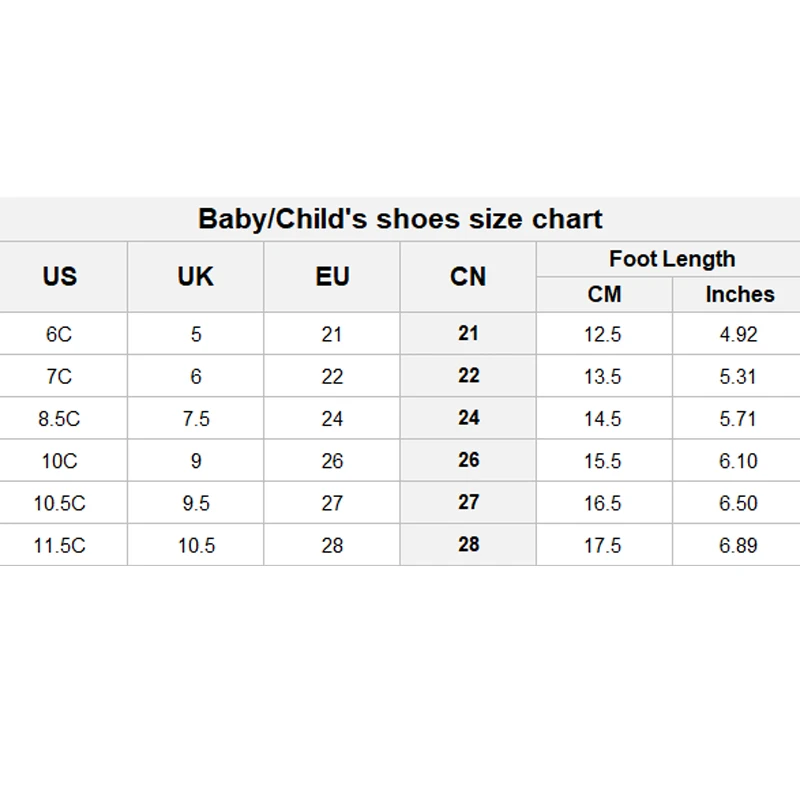Click the EU column header
Viewport: 800px width, 800px height.
click(x=332, y=276)
